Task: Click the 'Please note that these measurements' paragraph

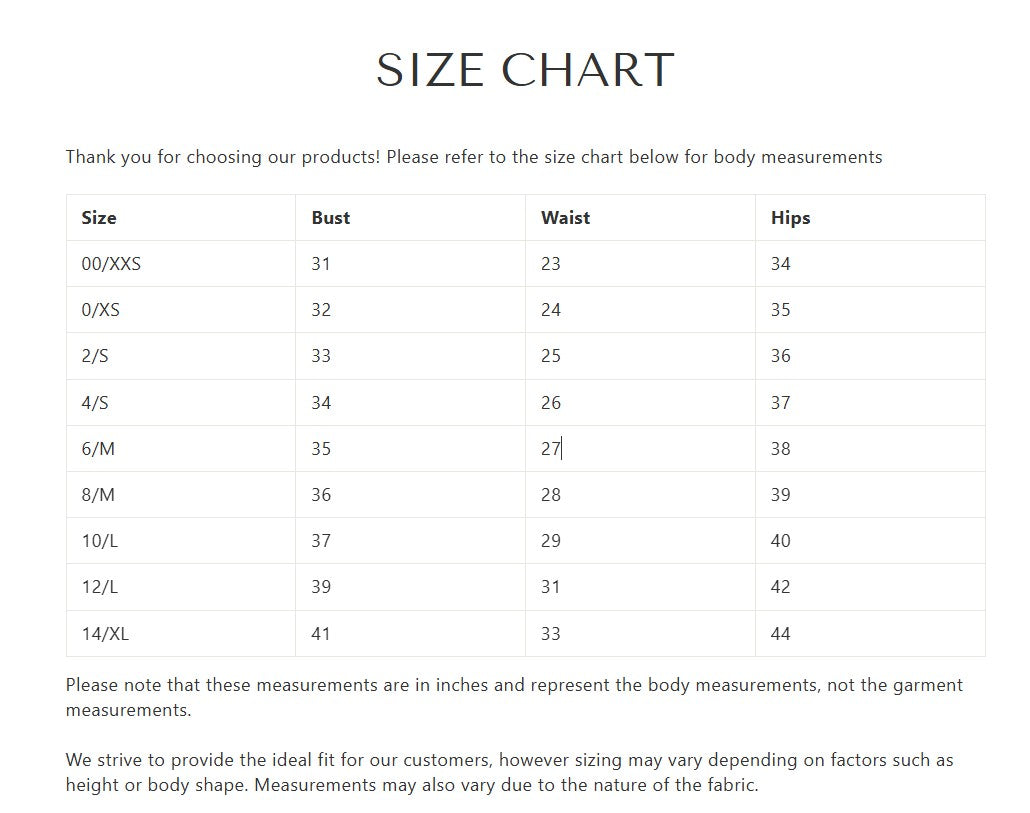Action: (514, 697)
